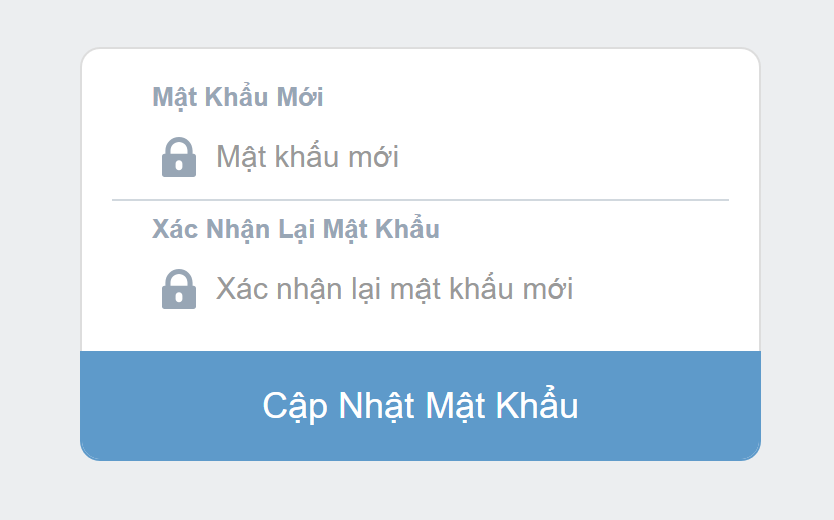Click the lock icon beside Xác nhận lại mật khẩu mới
Screen dimensions: 834x520
[179, 289]
